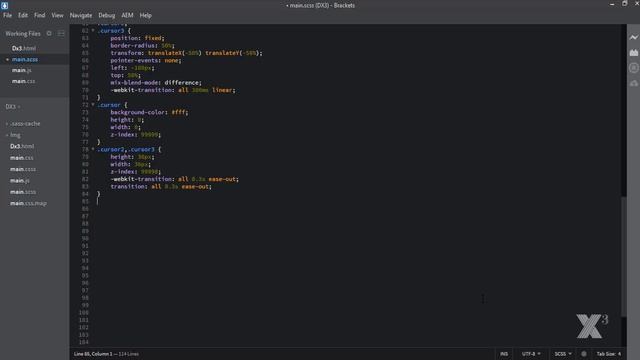Click z-index line 76 in .cursor rule
The height and width of the screenshot is (360, 640).
point(136,135)
